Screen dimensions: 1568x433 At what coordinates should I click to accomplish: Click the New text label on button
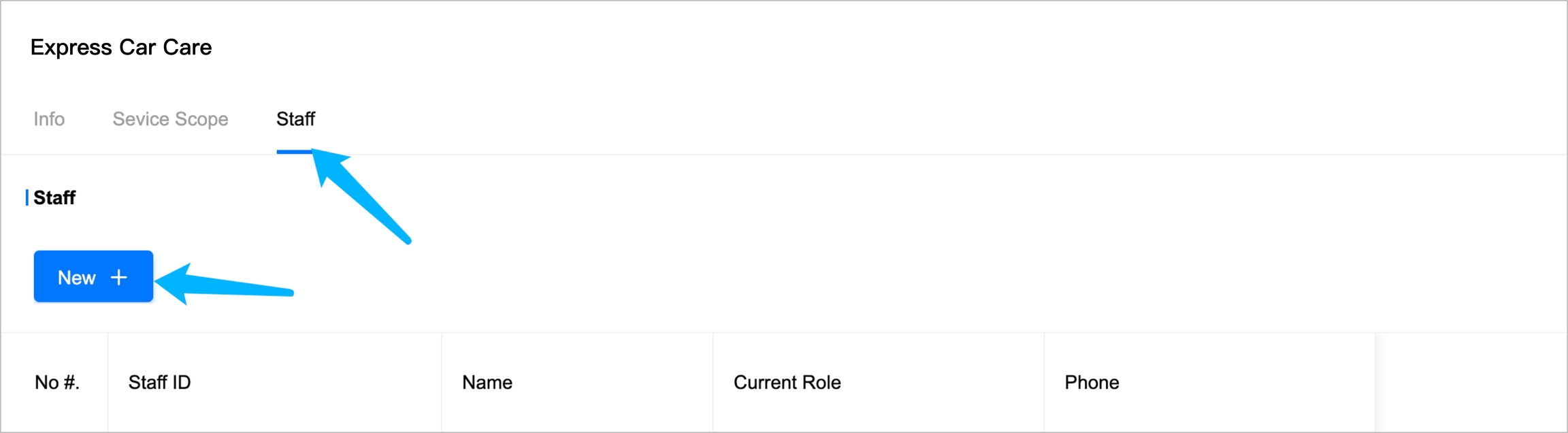76,278
